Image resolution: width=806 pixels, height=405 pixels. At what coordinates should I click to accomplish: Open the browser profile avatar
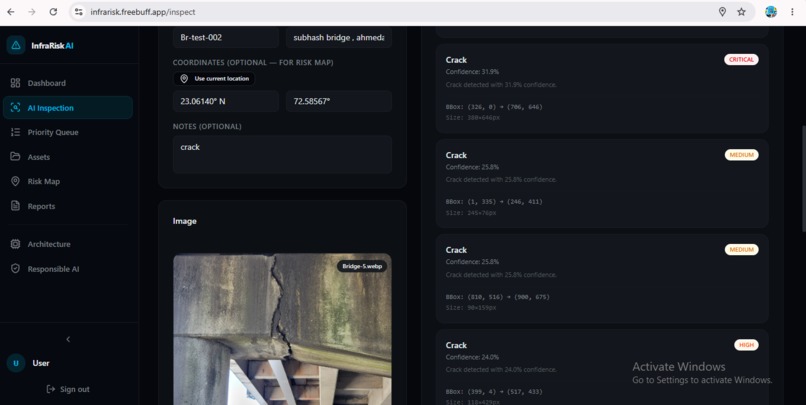coord(771,12)
